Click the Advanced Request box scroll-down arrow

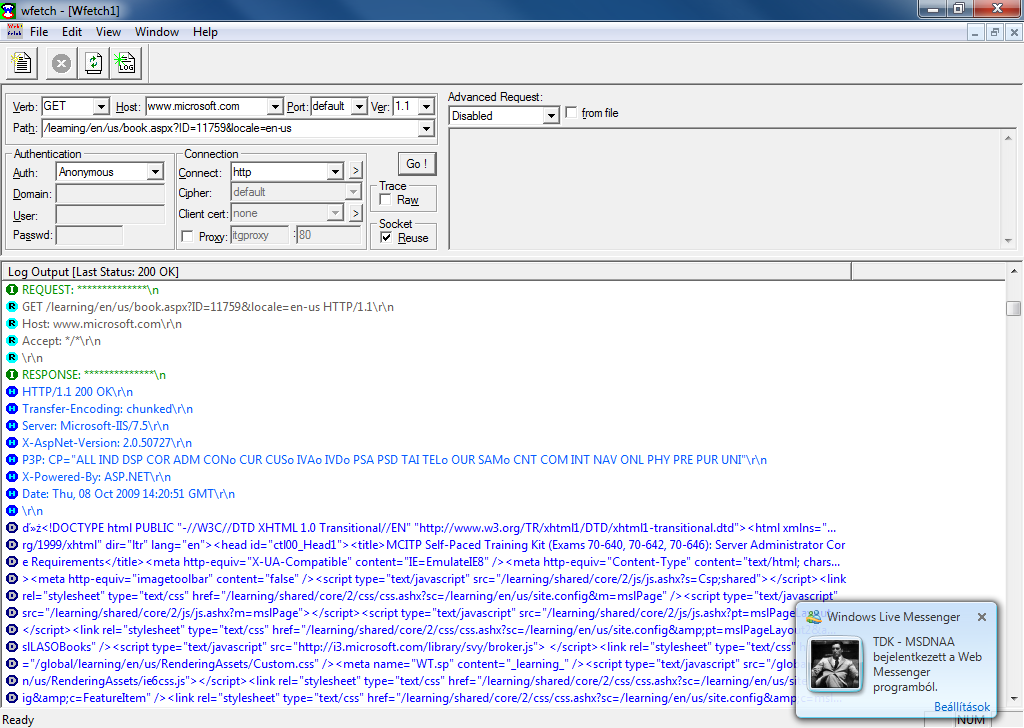click(1008, 240)
